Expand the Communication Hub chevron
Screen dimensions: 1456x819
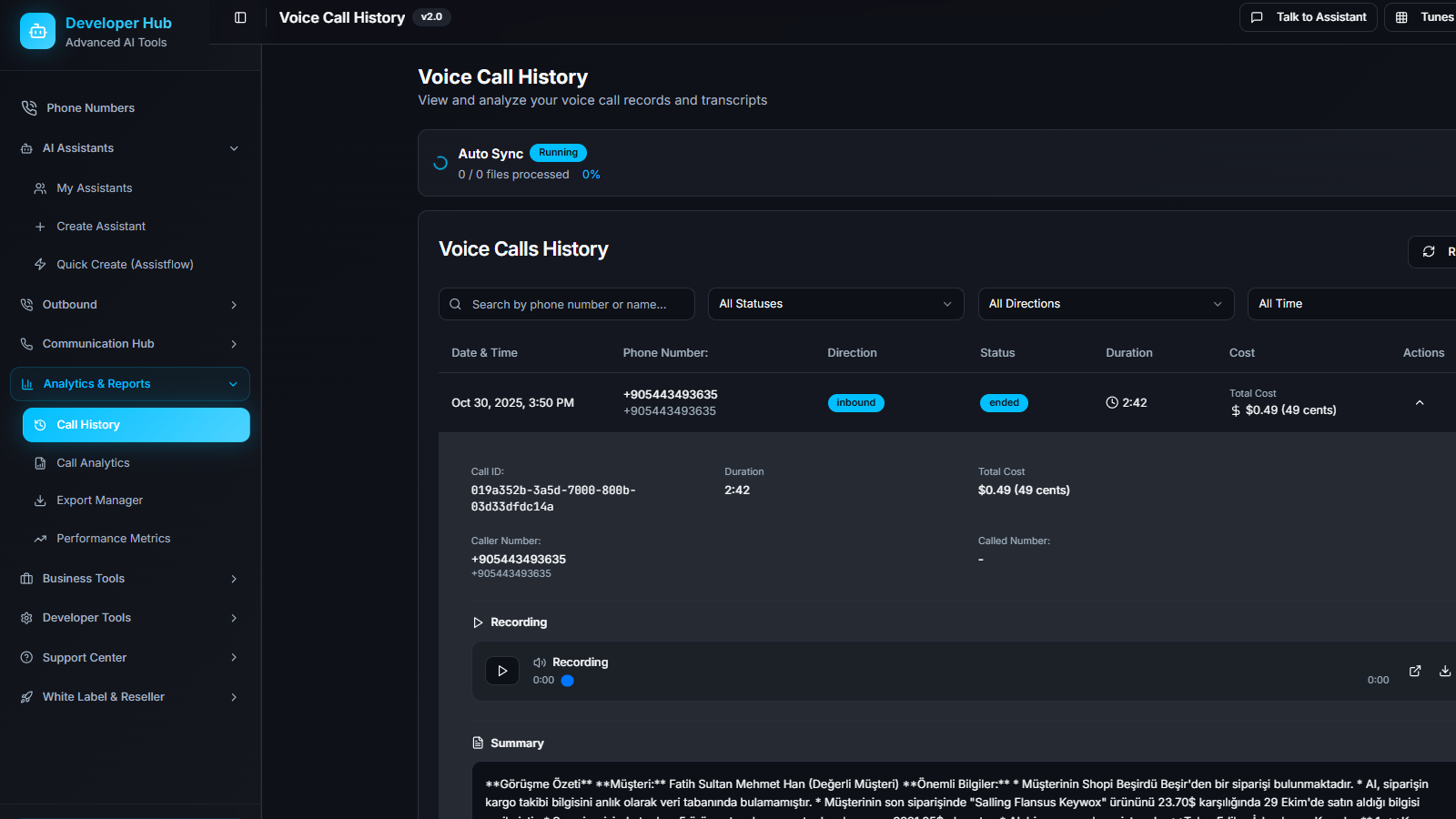(234, 344)
